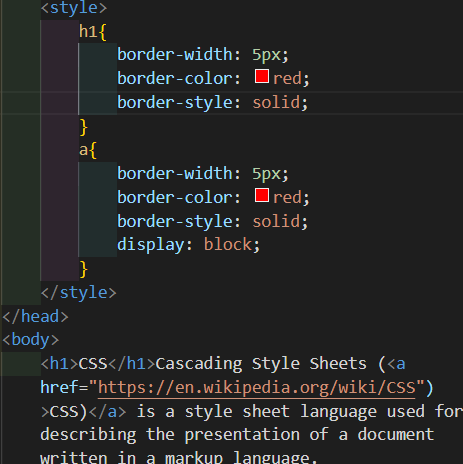Open the https://en.wikipedia.org/wiki/CSS link
The width and height of the screenshot is (463, 464).
(257, 388)
